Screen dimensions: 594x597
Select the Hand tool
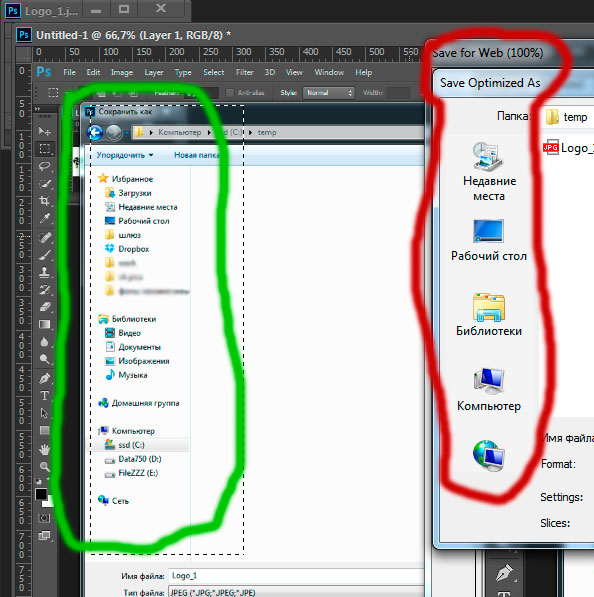tap(45, 449)
